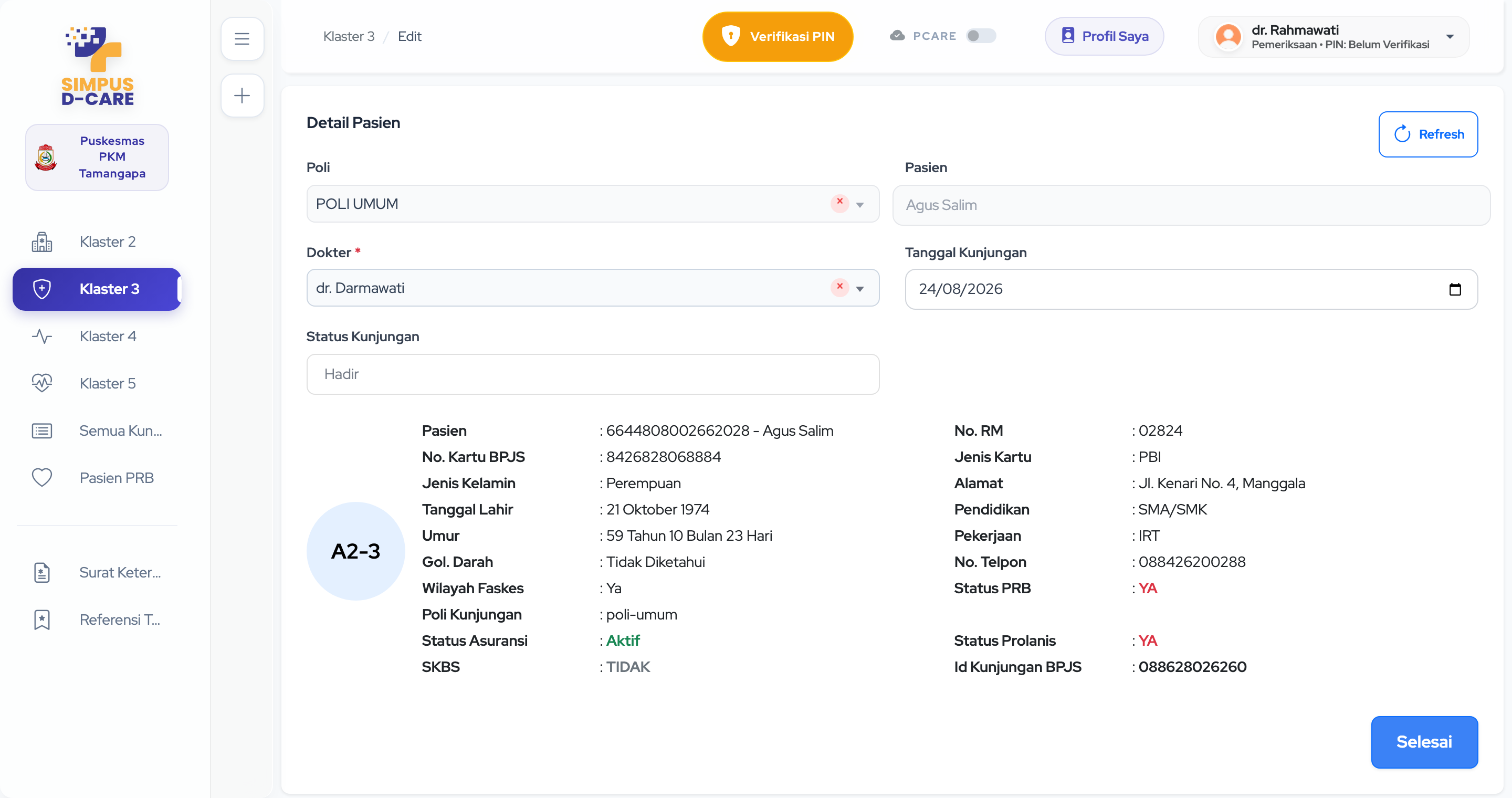Click the Status Kunjungan Hadir field
1512x798 pixels.
click(x=593, y=374)
